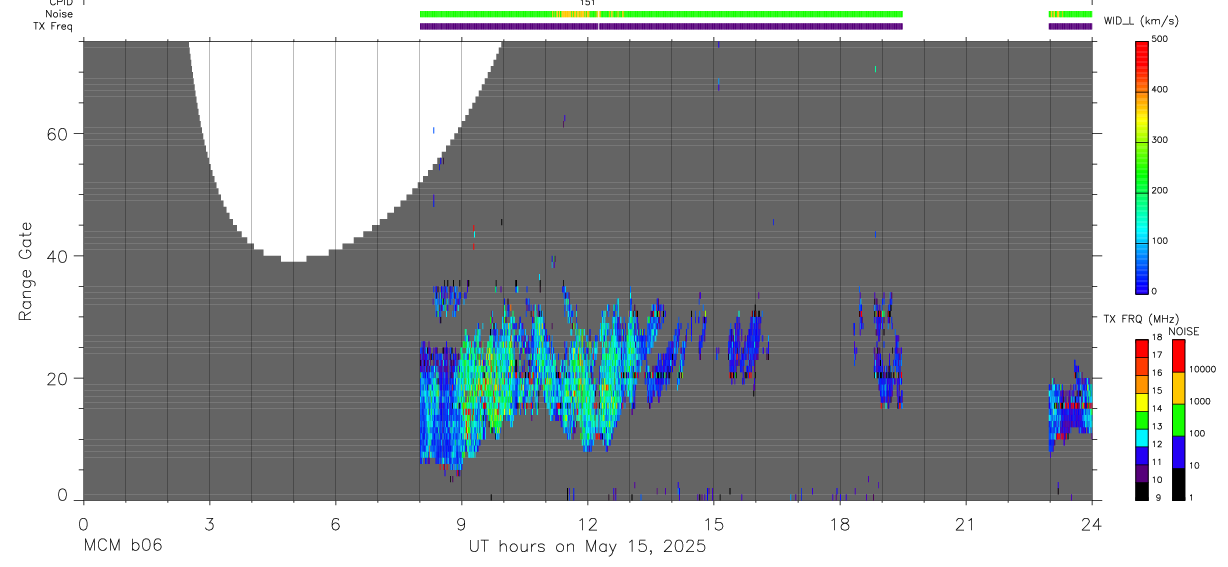Select the blue 10–100 swatch of the NOISE bar
The height and width of the screenshot is (567, 1228).
click(1178, 451)
